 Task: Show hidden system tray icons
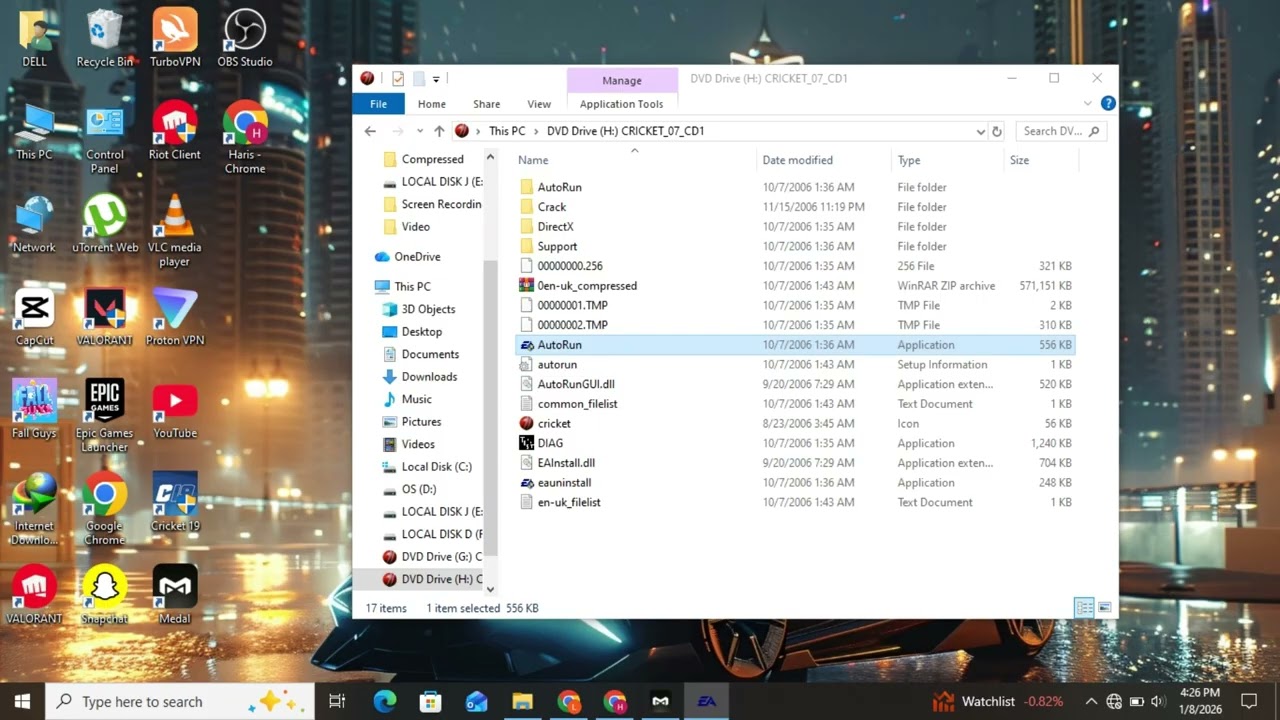pos(1091,701)
